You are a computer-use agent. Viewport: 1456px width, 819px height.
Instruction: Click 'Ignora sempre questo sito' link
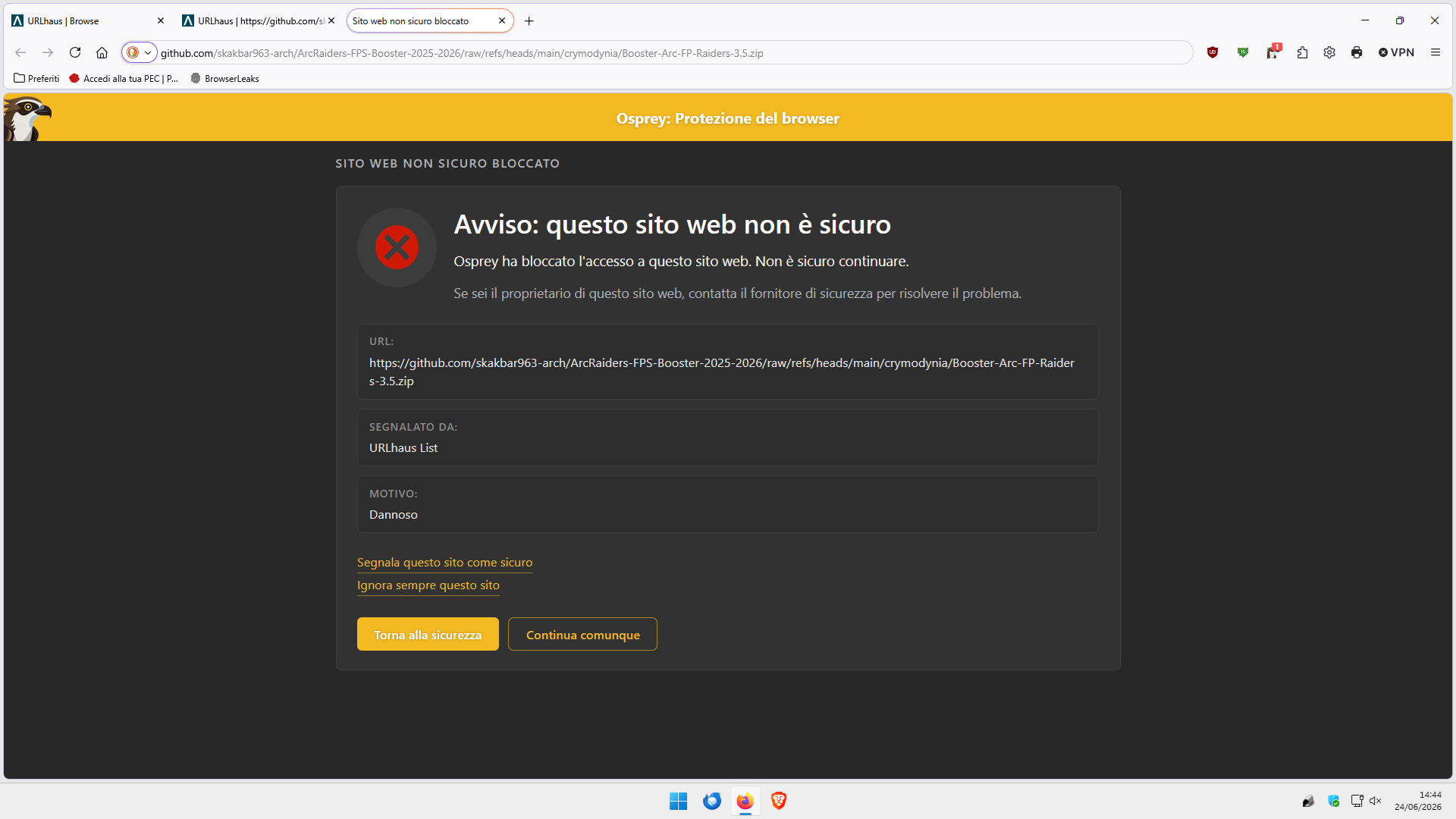click(428, 585)
